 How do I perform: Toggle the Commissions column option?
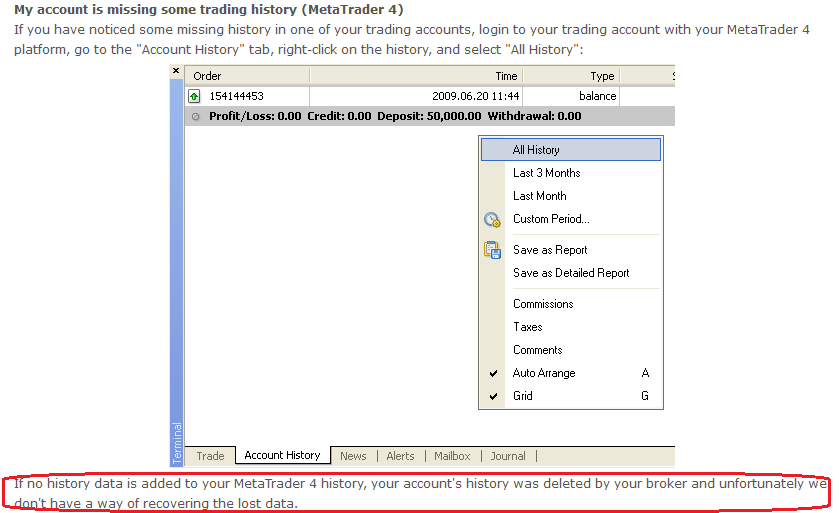pyautogui.click(x=571, y=304)
